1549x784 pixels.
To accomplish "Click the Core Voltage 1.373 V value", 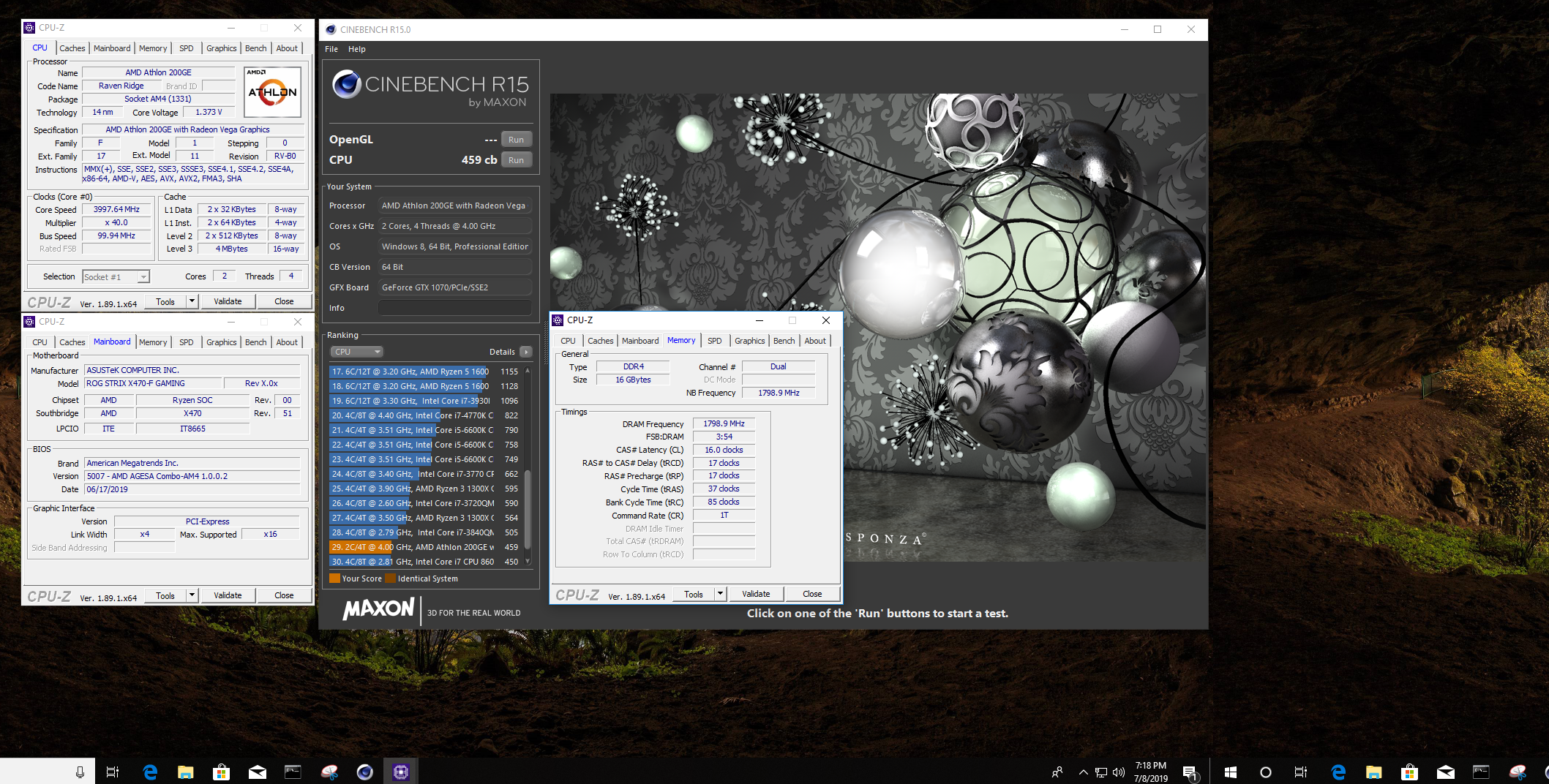I will pyautogui.click(x=209, y=112).
